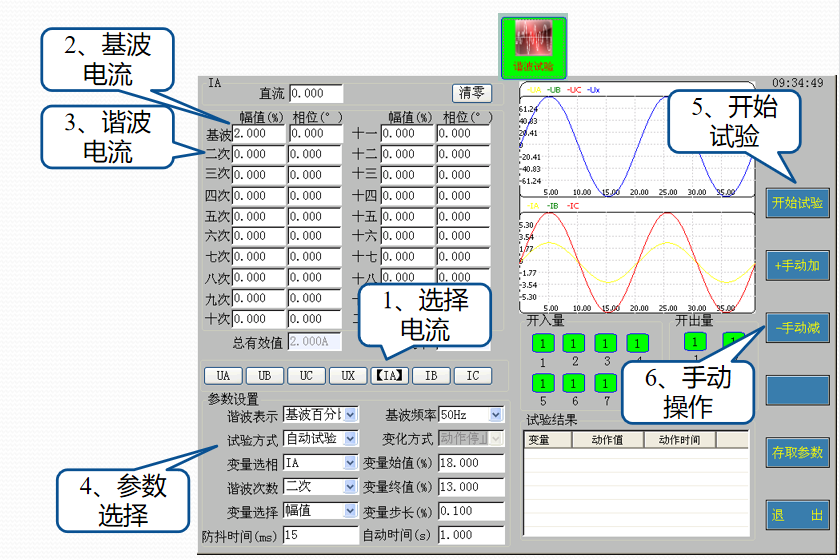Click the -手动减 manual decrease button
840x560 pixels.
pyautogui.click(x=797, y=327)
